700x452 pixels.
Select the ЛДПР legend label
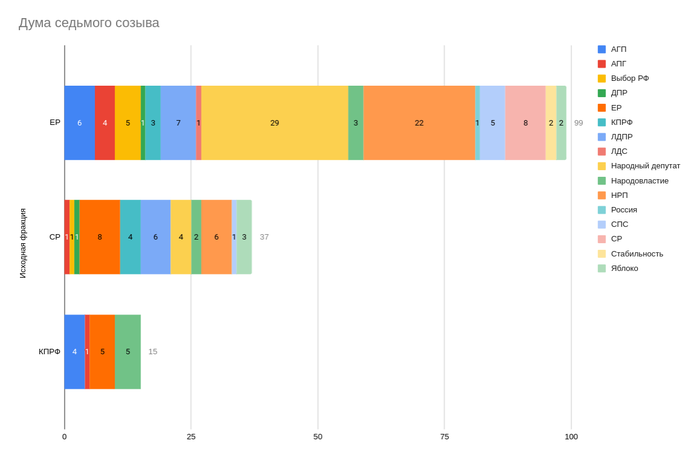[x=625, y=137]
